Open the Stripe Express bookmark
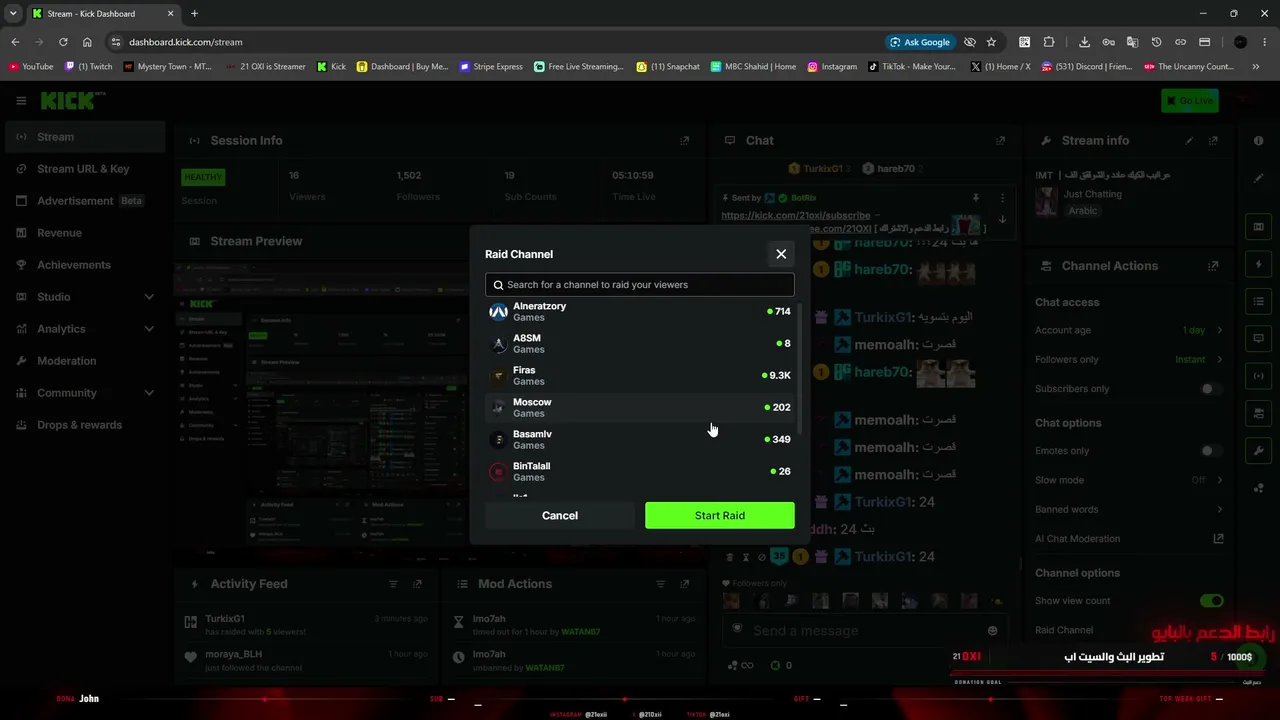The height and width of the screenshot is (720, 1280). 491,67
